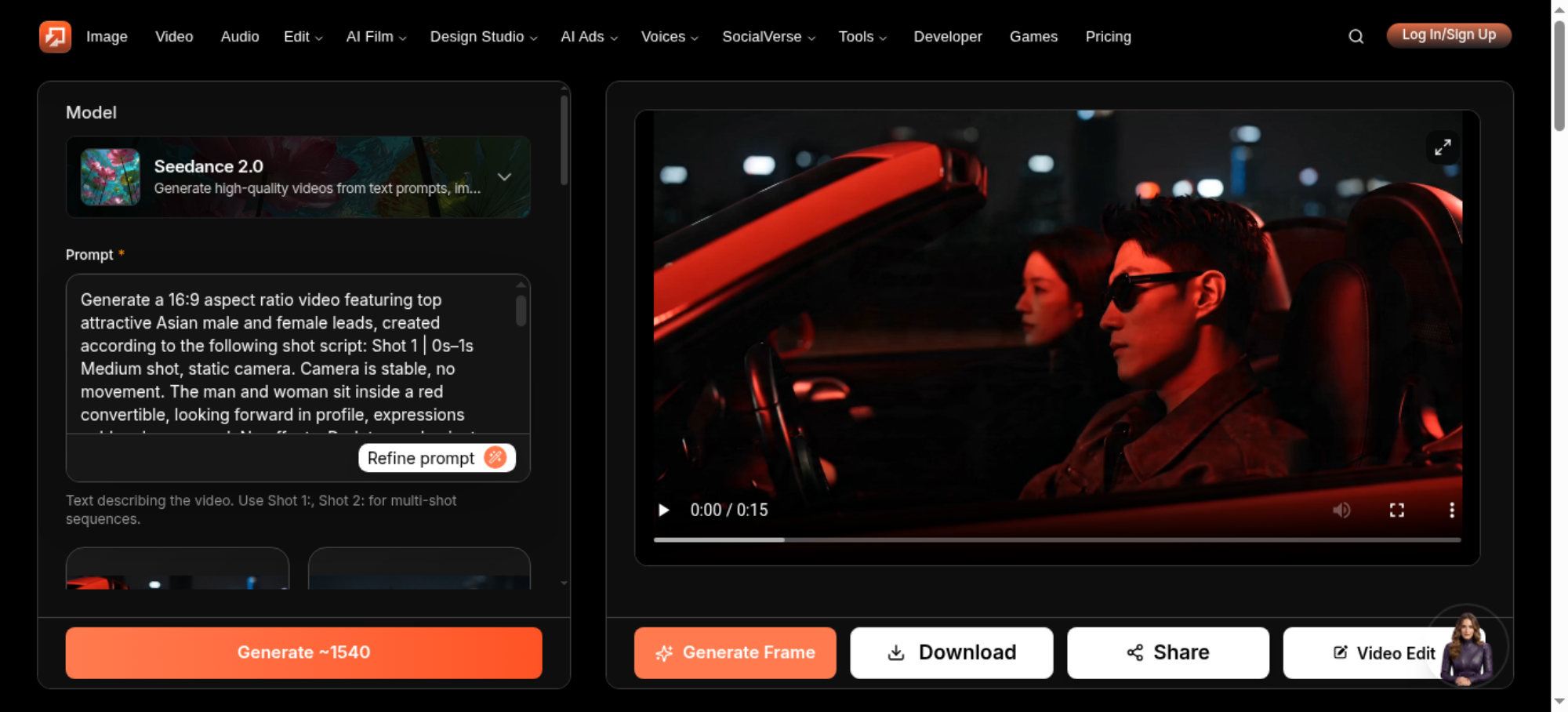
Task: Click the AI assistant avatar
Action: coord(1467,646)
